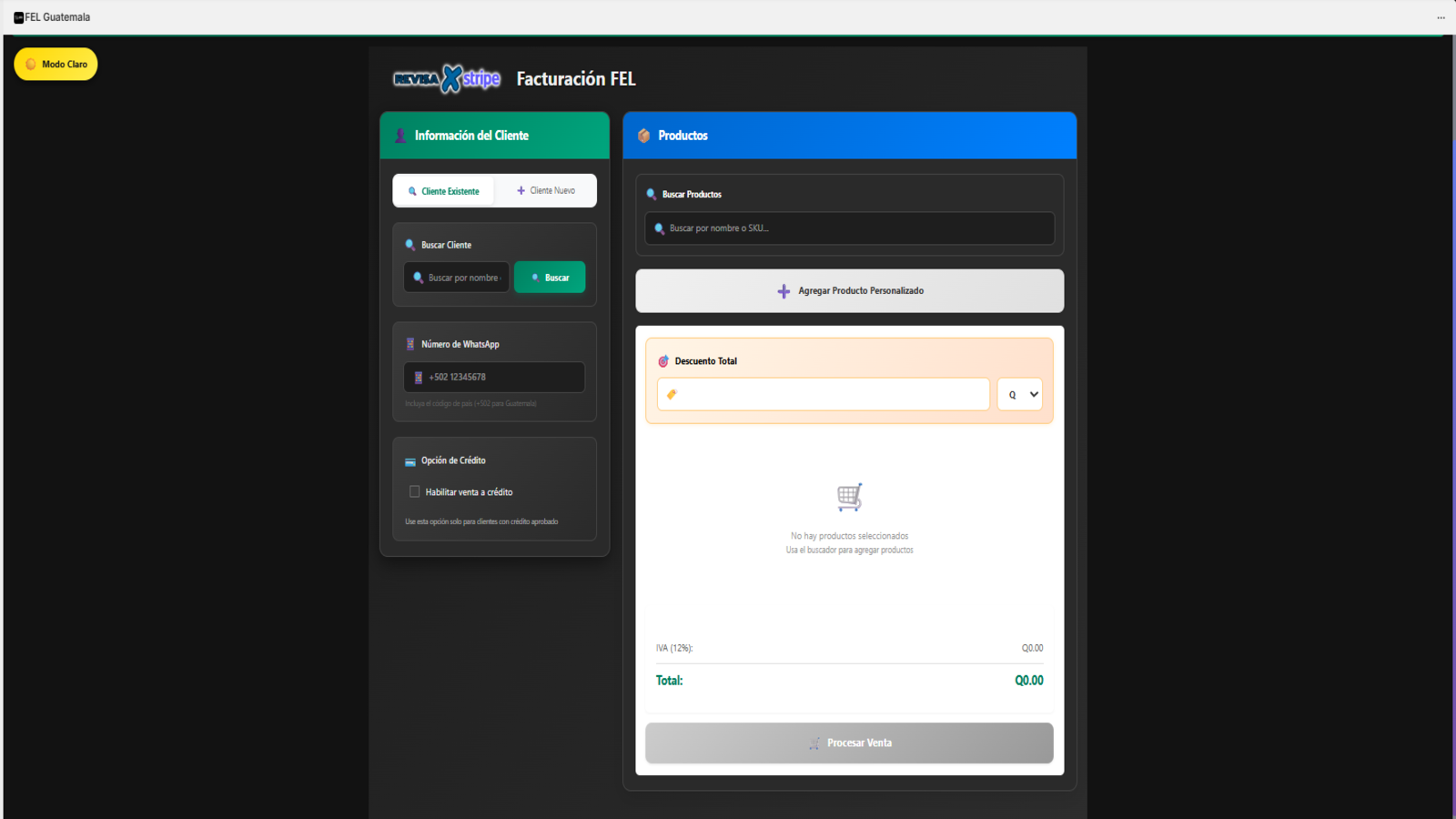Viewport: 1456px width, 819px height.
Task: Click the magnifier icon beside Buscar Productos
Action: coord(652,194)
